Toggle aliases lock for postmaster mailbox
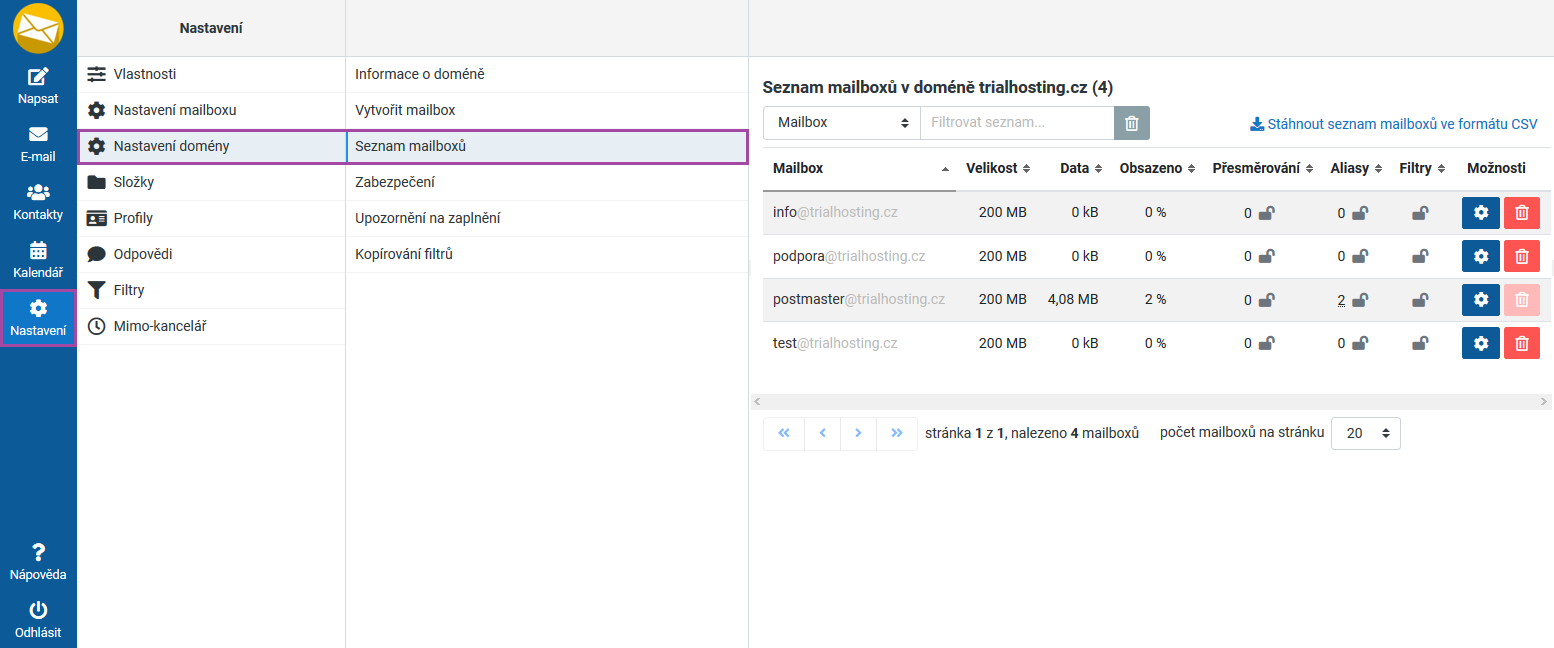The image size is (1554, 648). point(1360,300)
